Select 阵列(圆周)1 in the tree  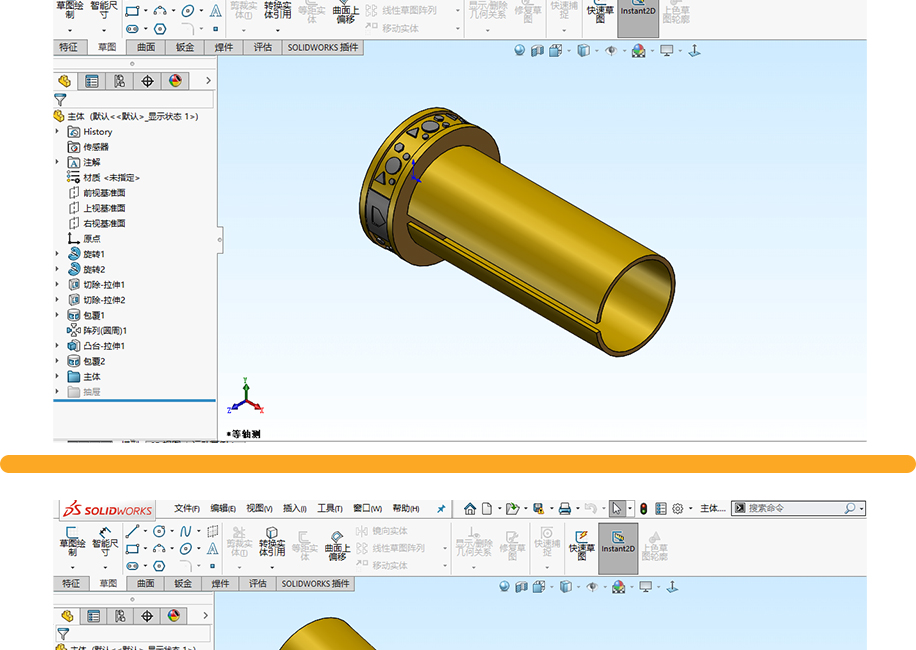97,330
